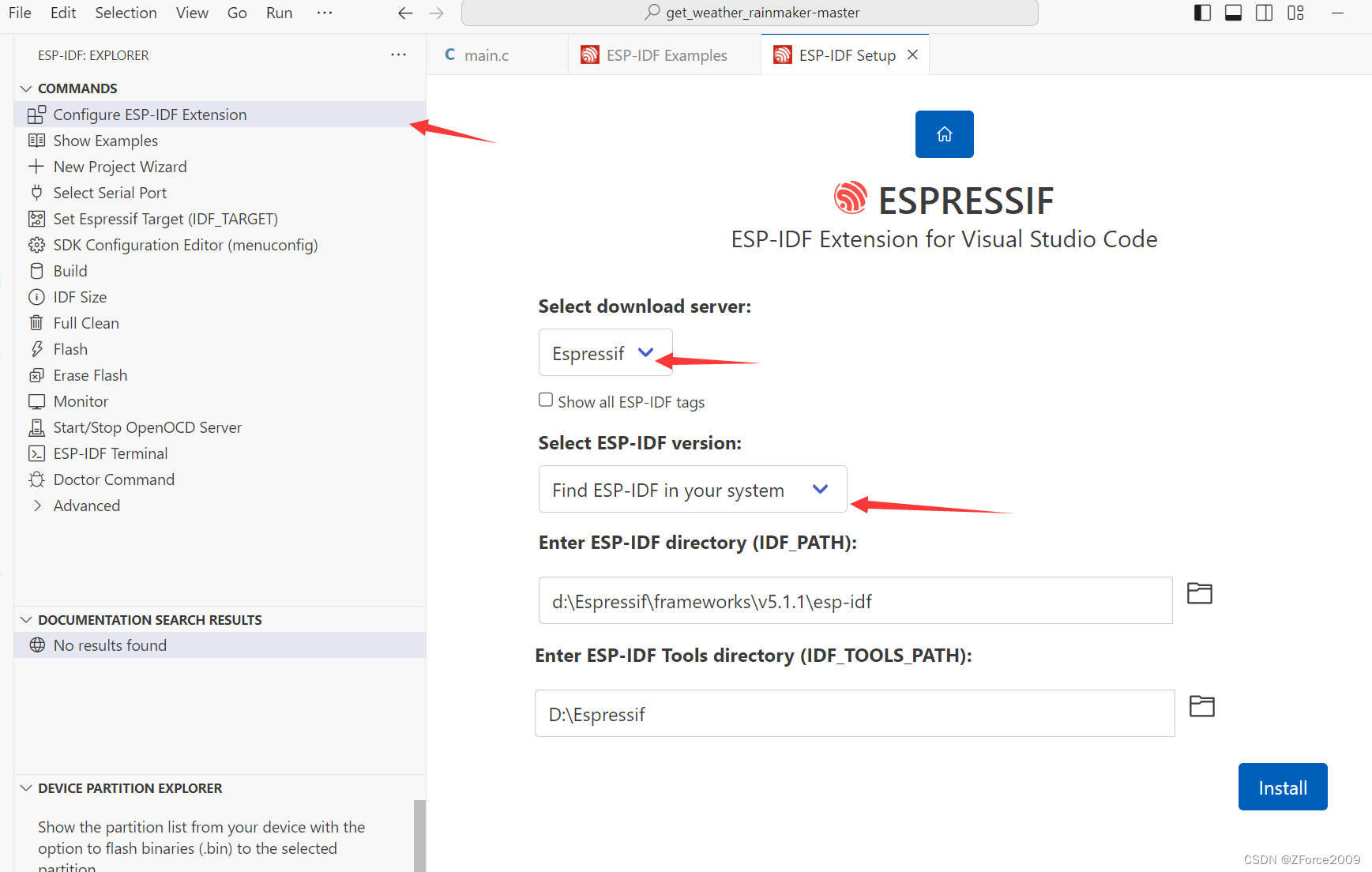Go forward with right arrow
The height and width of the screenshot is (872, 1372).
coord(436,13)
